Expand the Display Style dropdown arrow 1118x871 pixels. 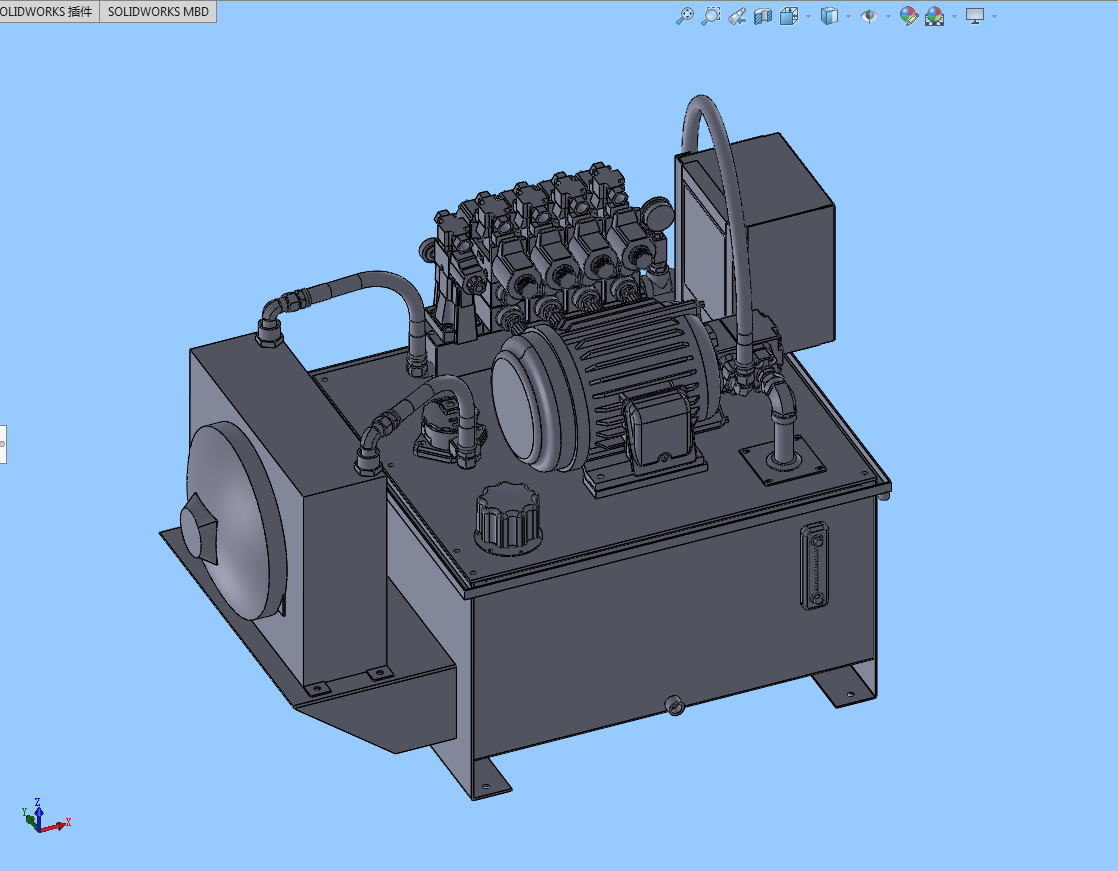[x=848, y=16]
